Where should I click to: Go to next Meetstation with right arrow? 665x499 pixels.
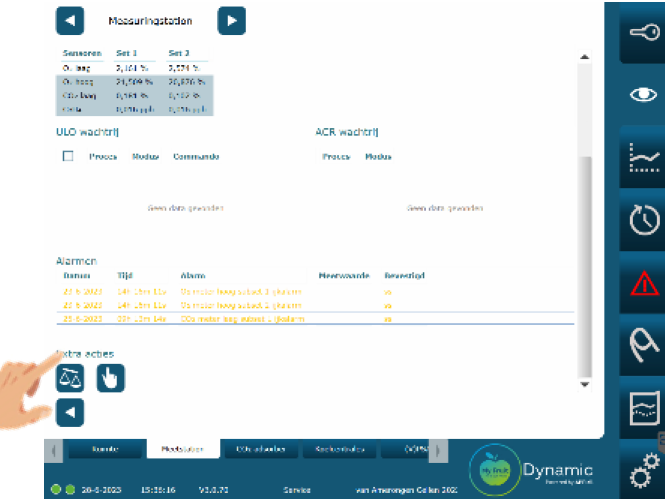[x=231, y=20]
